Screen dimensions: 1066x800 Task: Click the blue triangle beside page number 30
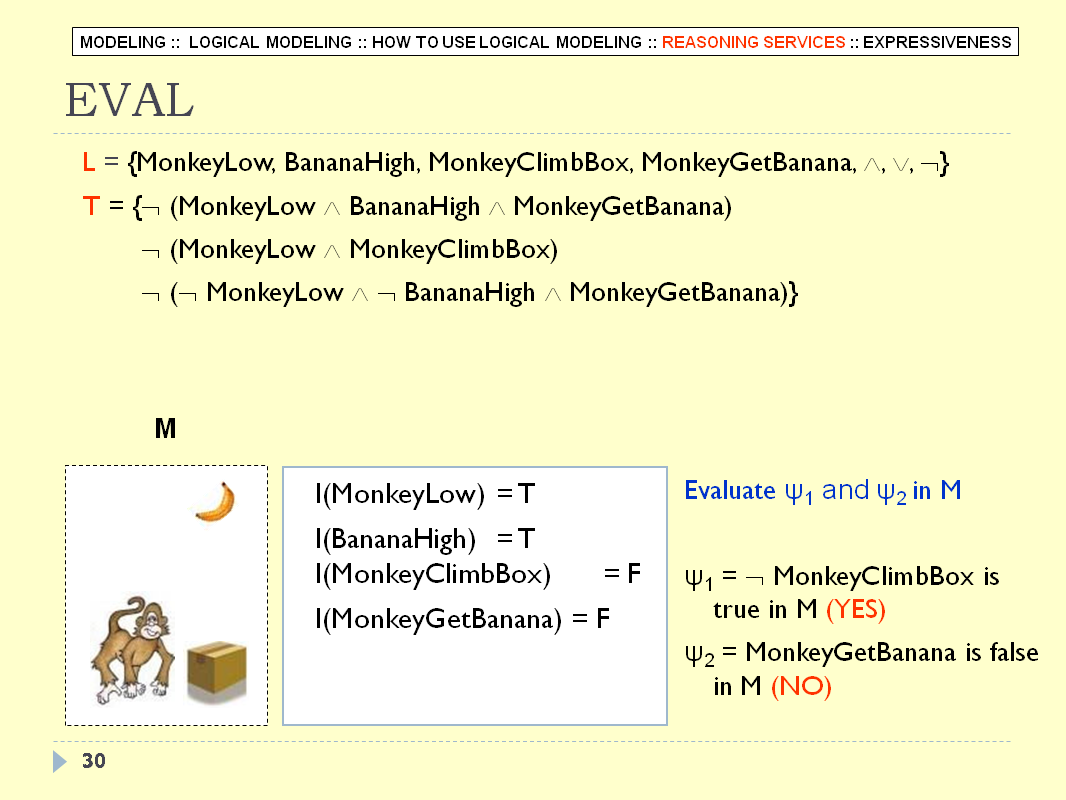[60, 761]
